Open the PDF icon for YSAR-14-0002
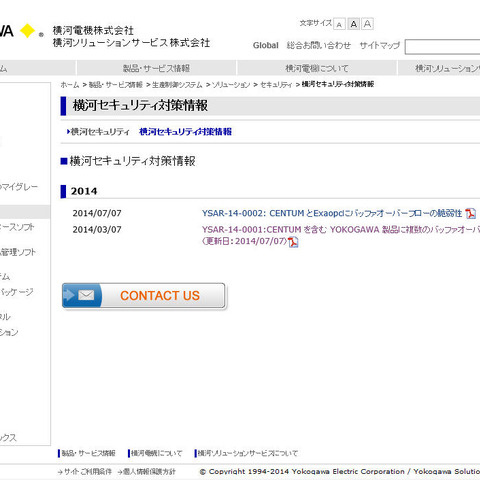This screenshot has height=480, width=480. [470, 213]
